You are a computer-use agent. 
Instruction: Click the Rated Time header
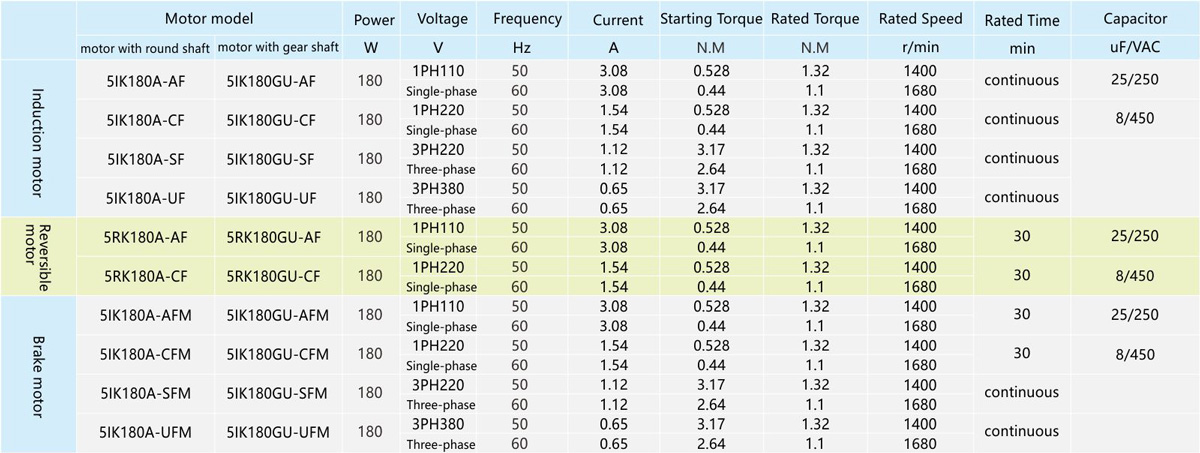(x=1021, y=21)
